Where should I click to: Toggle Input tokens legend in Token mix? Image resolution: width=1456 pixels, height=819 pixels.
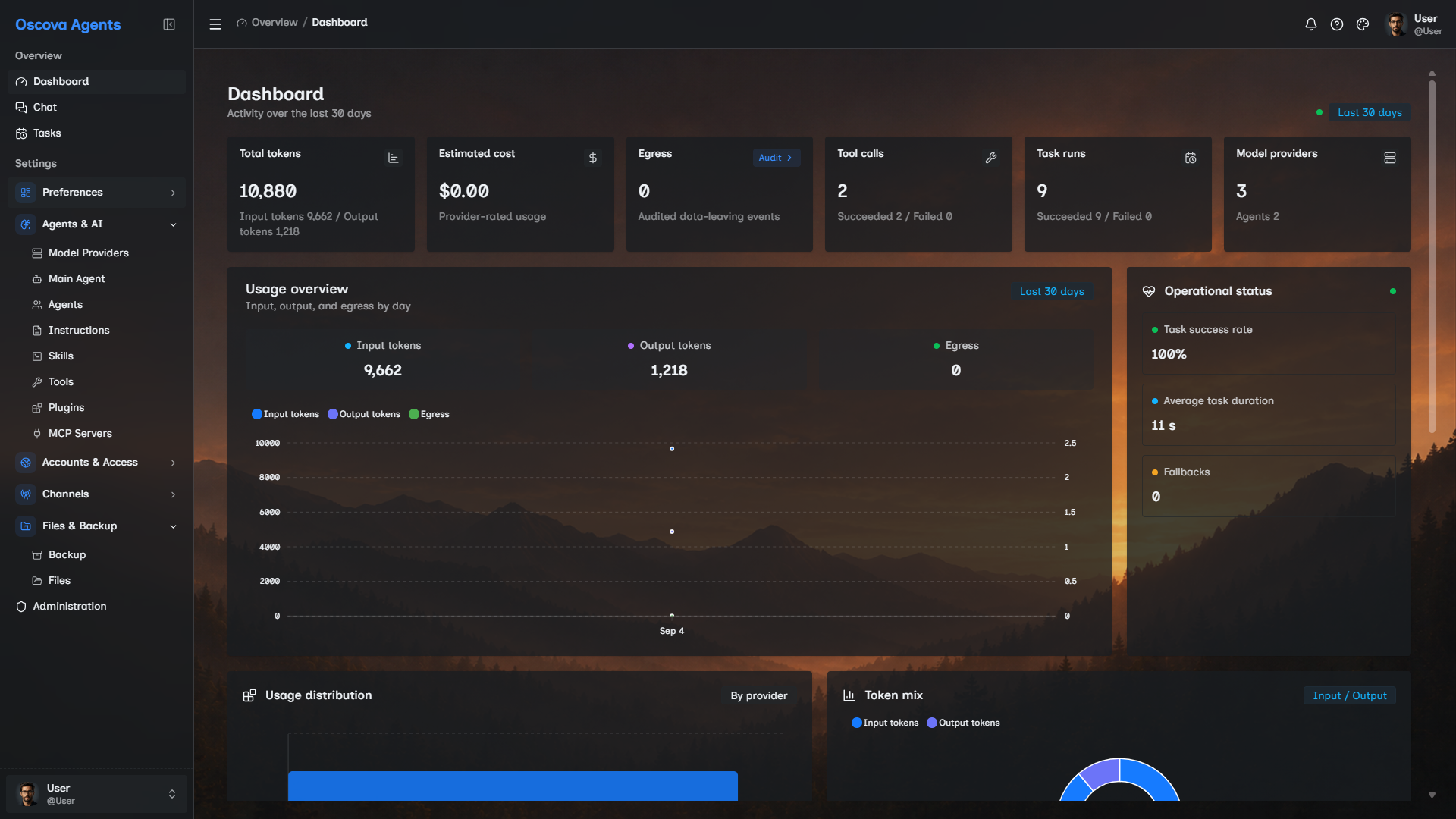click(x=885, y=723)
